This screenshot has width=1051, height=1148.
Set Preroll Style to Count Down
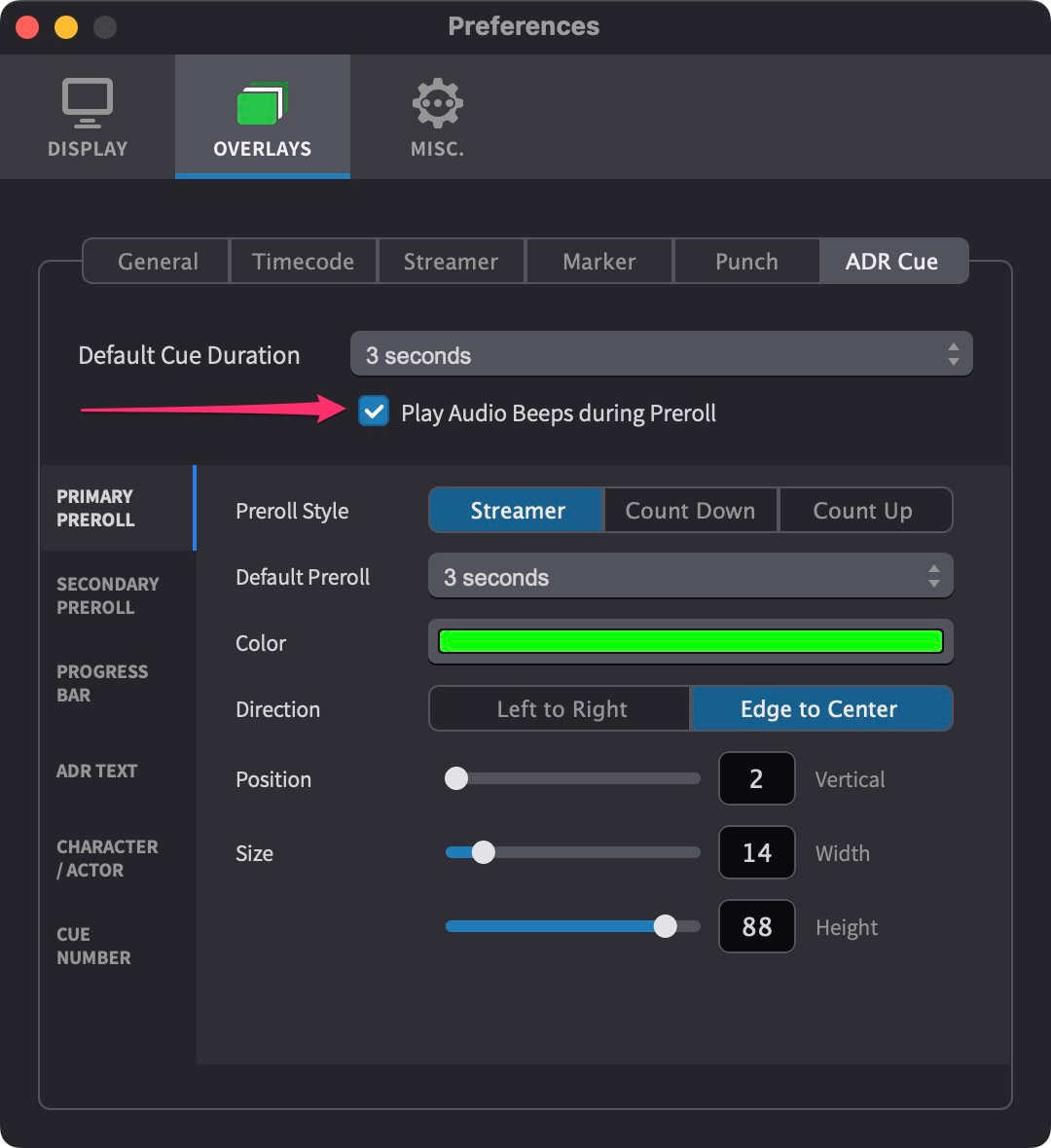coord(691,510)
